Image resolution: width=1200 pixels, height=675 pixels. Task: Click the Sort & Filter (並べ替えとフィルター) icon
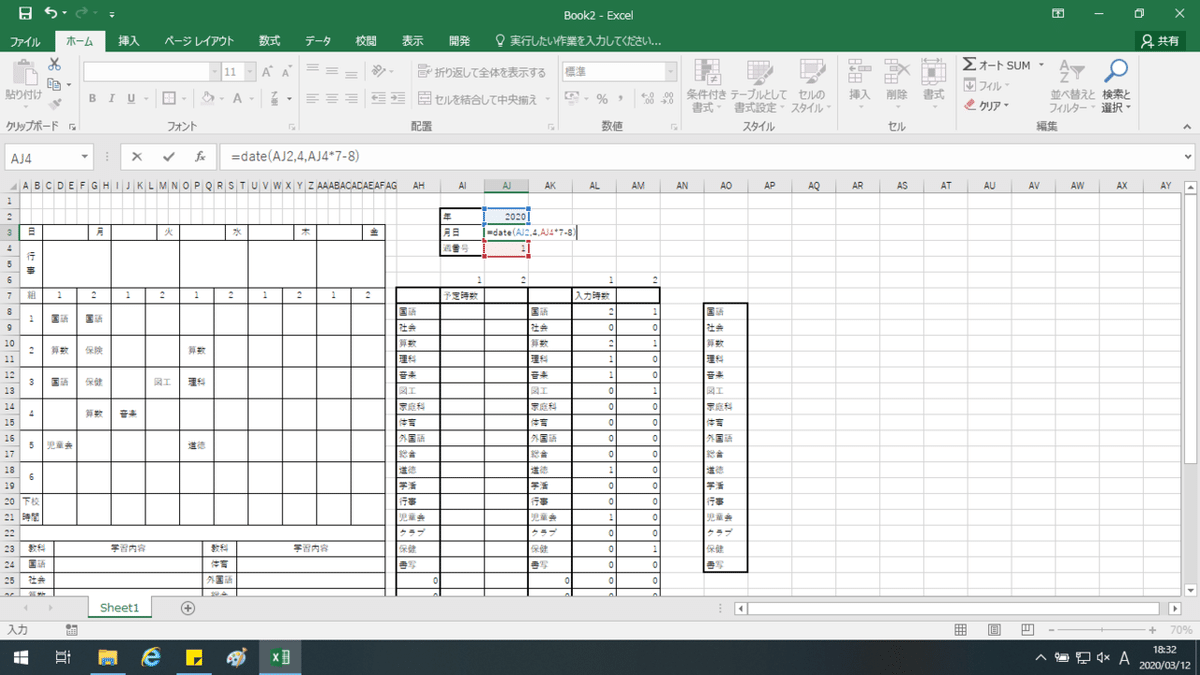[x=1072, y=86]
